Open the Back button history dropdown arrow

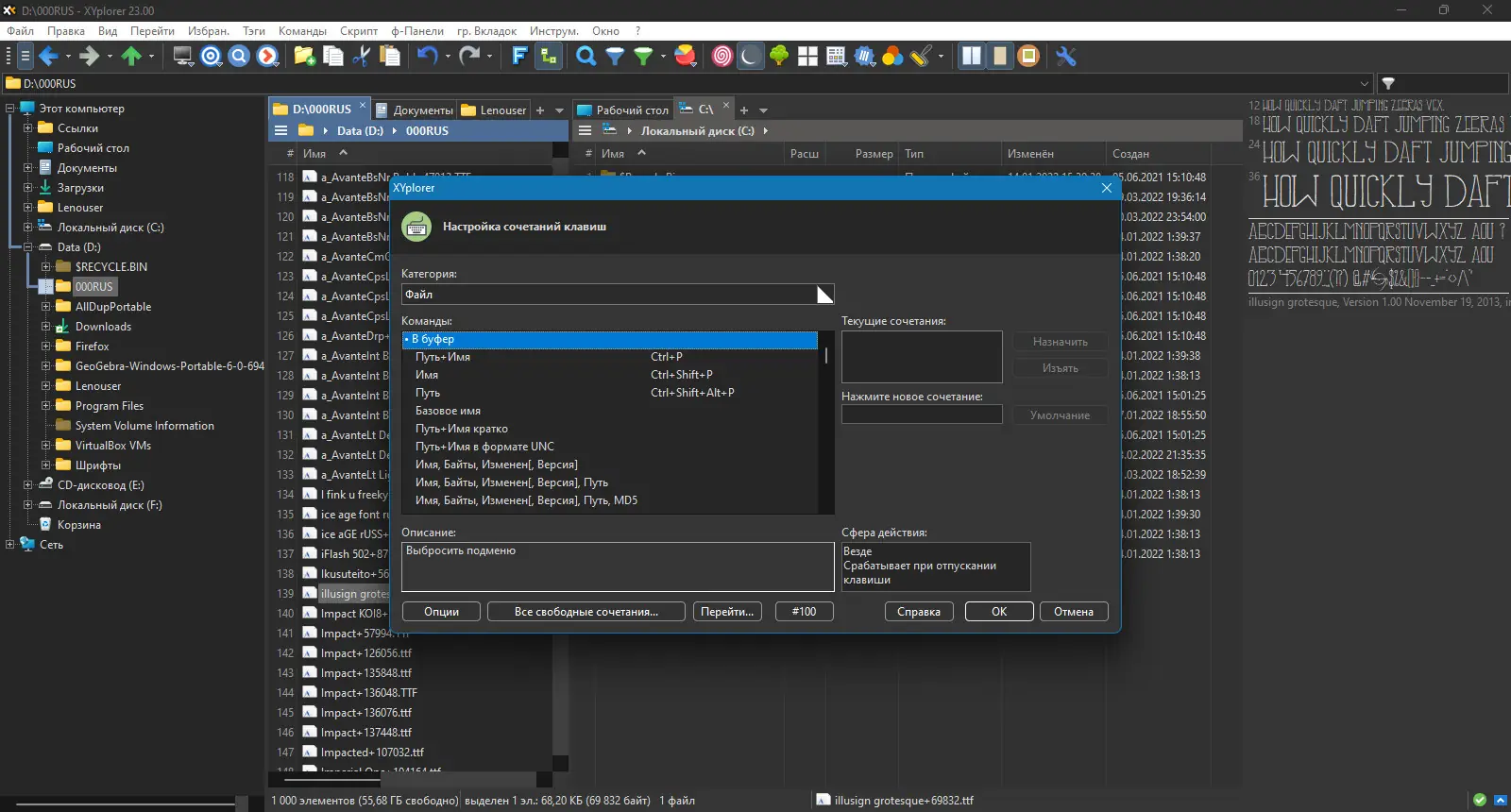click(x=68, y=57)
